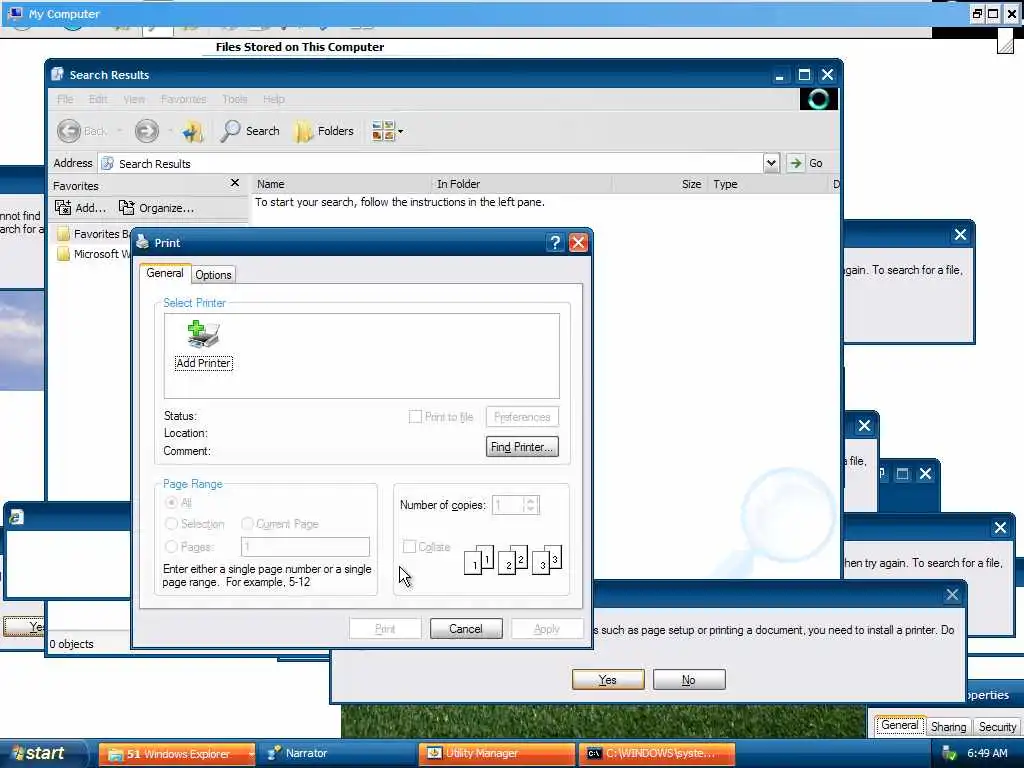This screenshot has height=768, width=1024.
Task: Click the Pages range text field
Action: [x=305, y=547]
